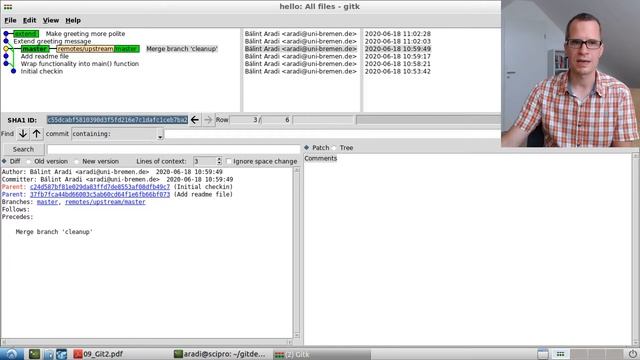Click the Initial checkin commit node
This screenshot has width=640, height=360.
(x=13, y=71)
